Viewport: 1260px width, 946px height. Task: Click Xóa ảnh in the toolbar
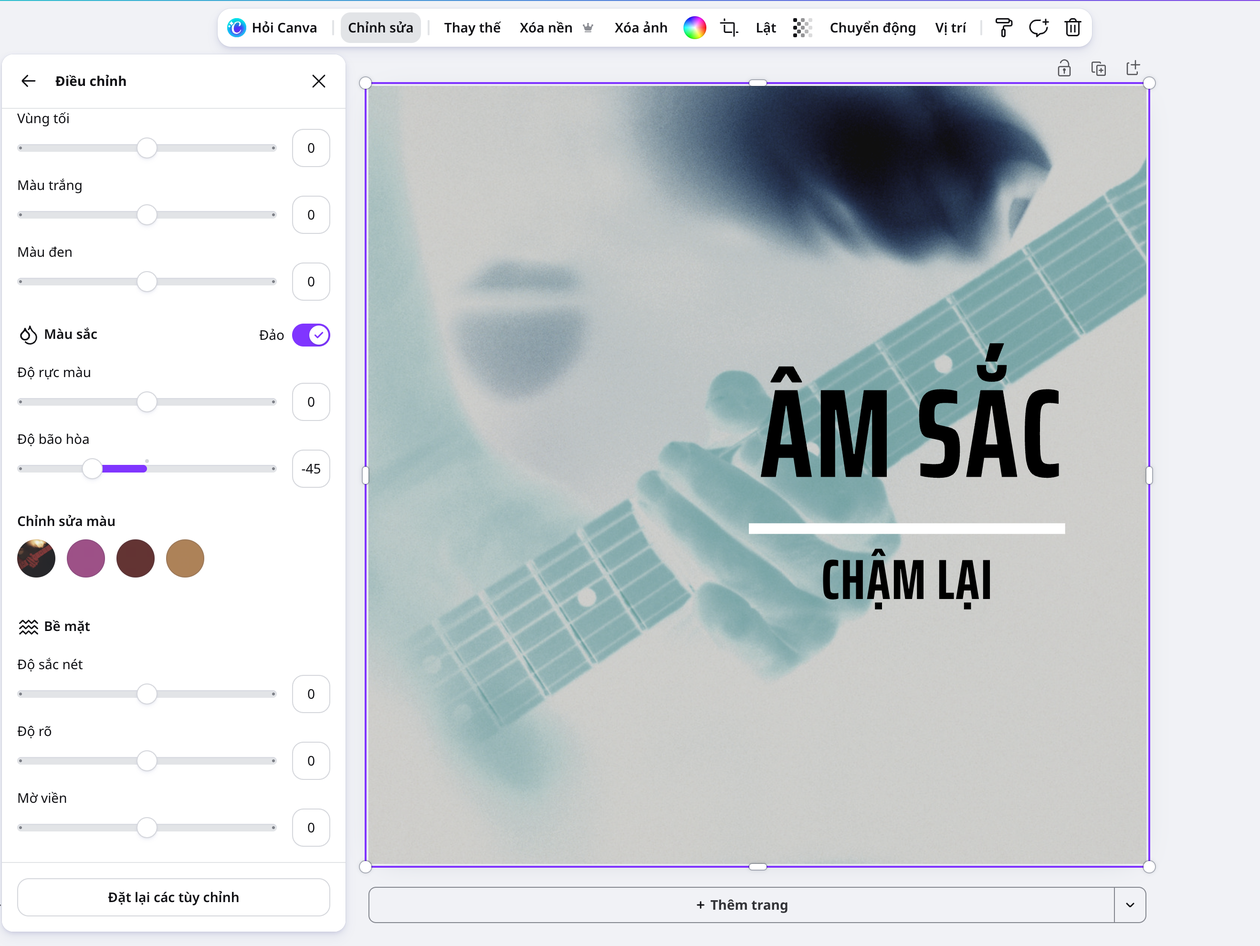coord(641,28)
